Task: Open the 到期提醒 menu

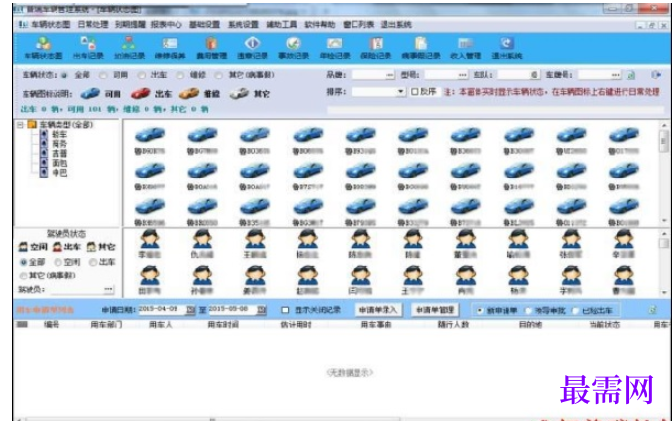Action: pos(130,25)
